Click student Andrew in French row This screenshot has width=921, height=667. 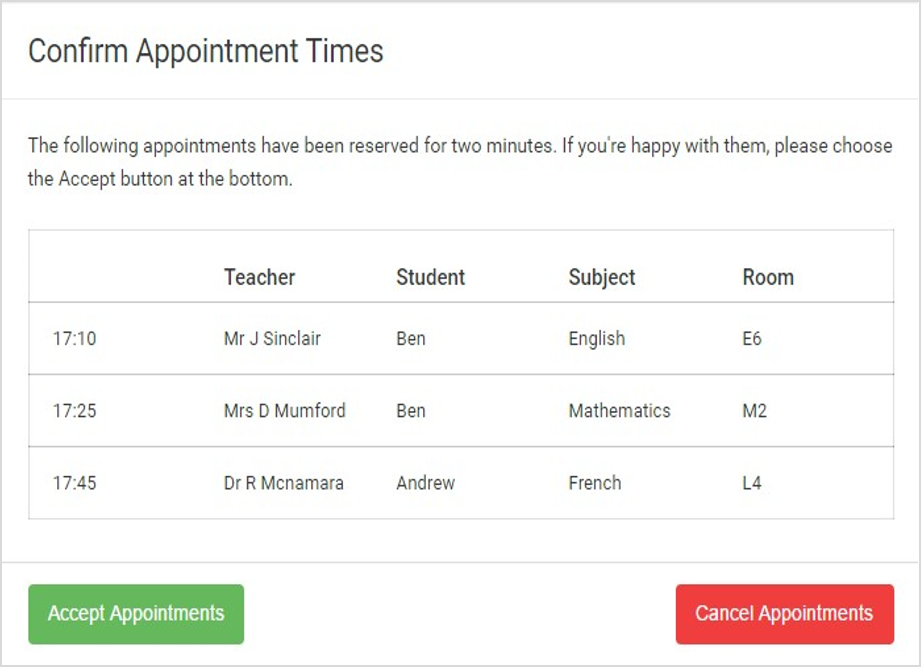pos(425,483)
